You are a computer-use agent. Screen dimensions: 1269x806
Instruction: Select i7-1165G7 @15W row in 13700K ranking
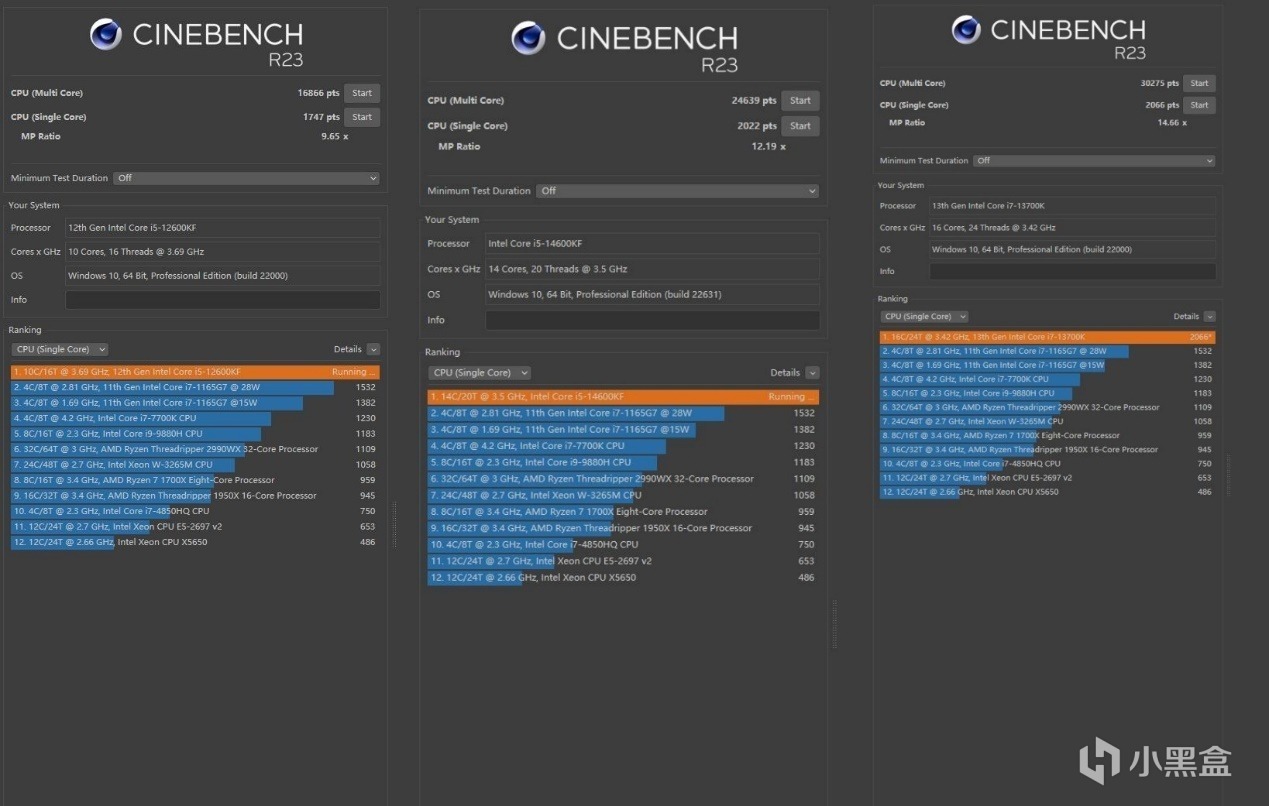coord(1048,365)
